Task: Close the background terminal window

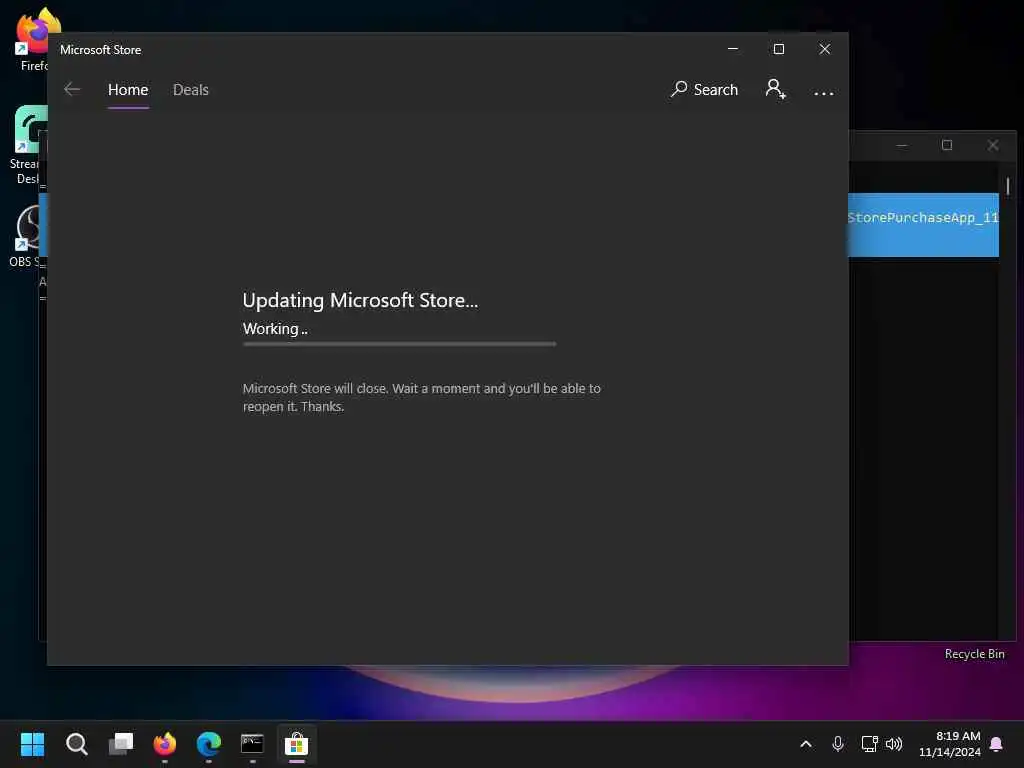Action: (993, 145)
